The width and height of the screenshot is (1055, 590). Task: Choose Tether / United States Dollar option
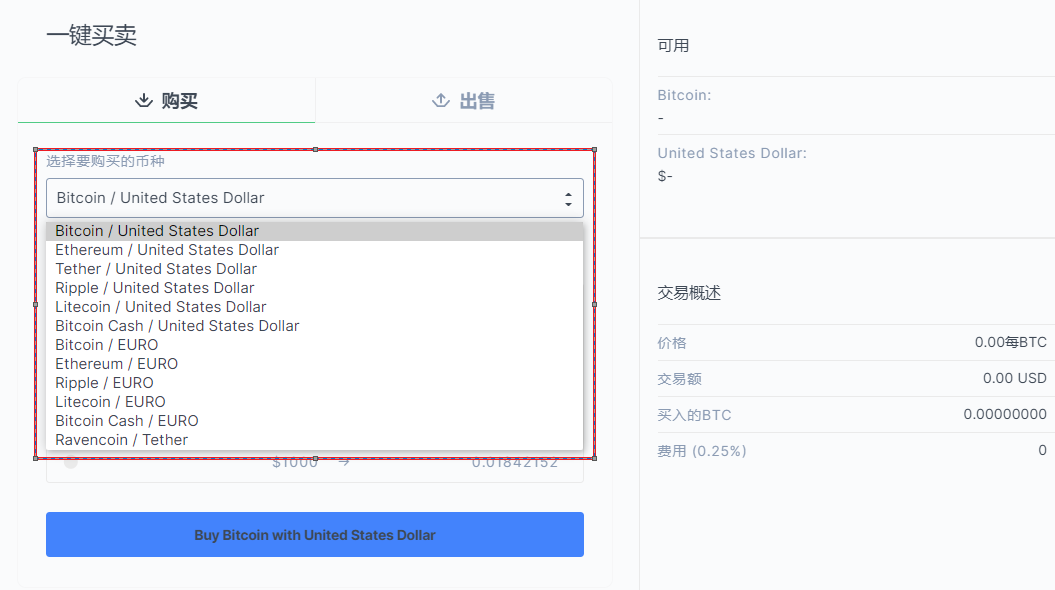[x=315, y=269]
